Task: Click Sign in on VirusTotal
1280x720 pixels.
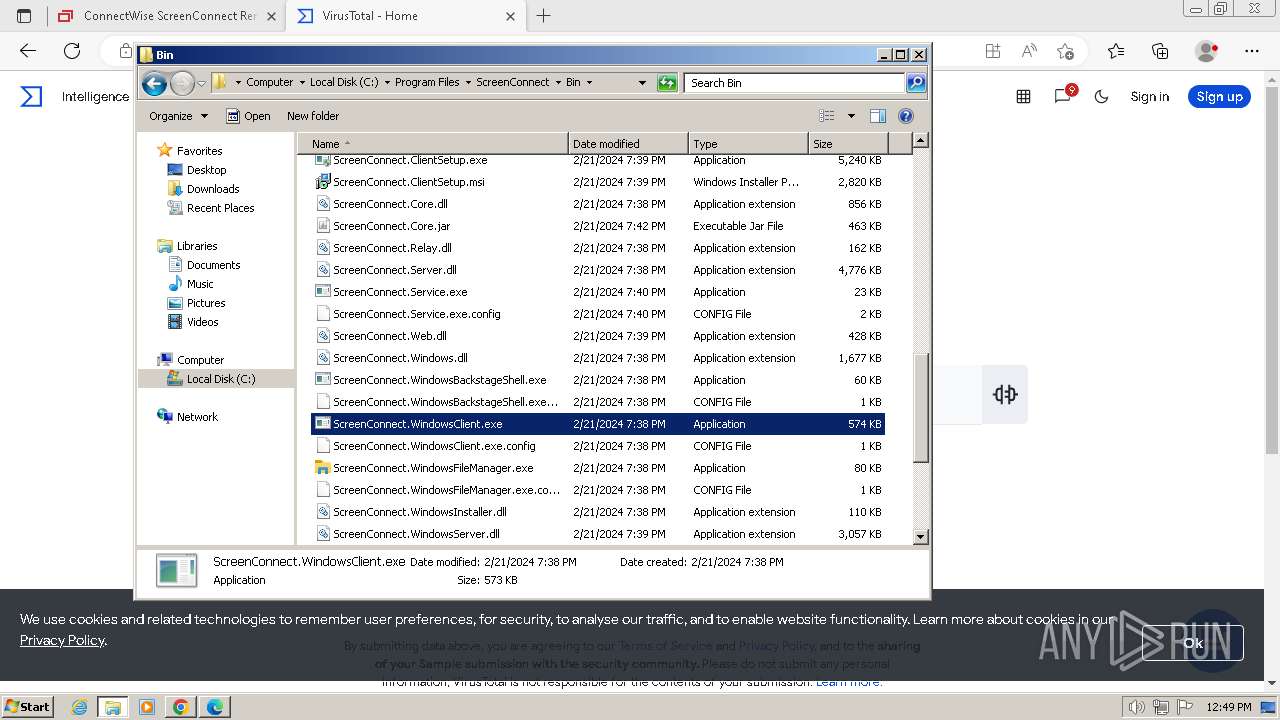Action: (1149, 97)
